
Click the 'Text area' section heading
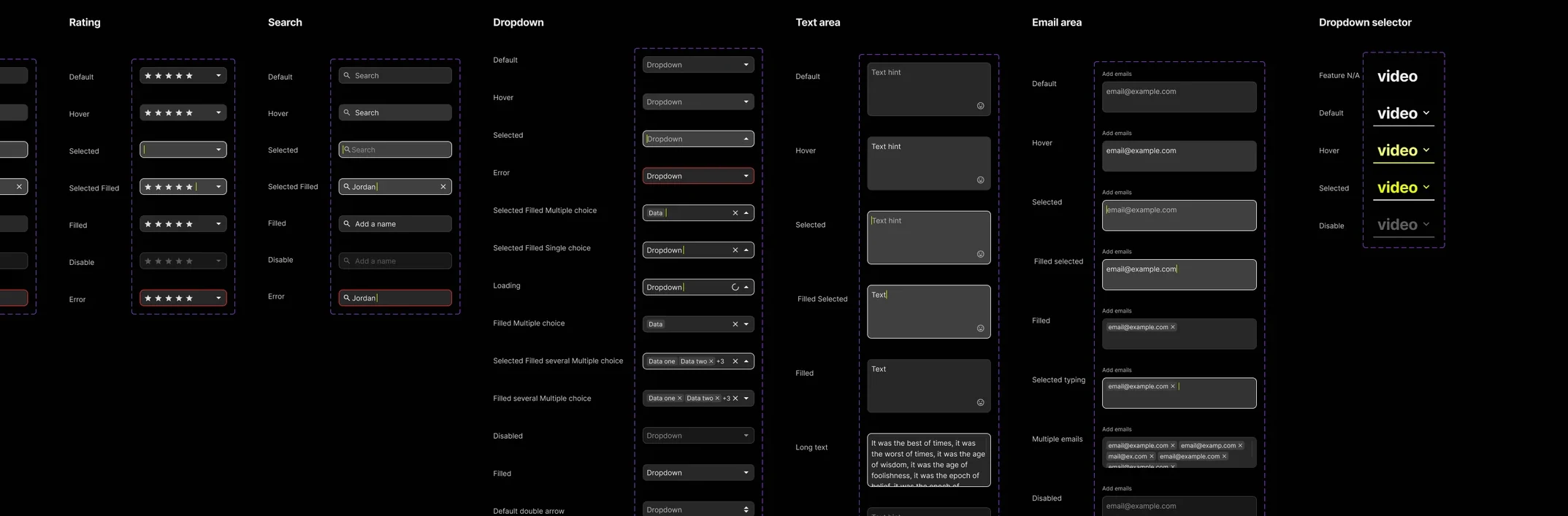coord(818,23)
